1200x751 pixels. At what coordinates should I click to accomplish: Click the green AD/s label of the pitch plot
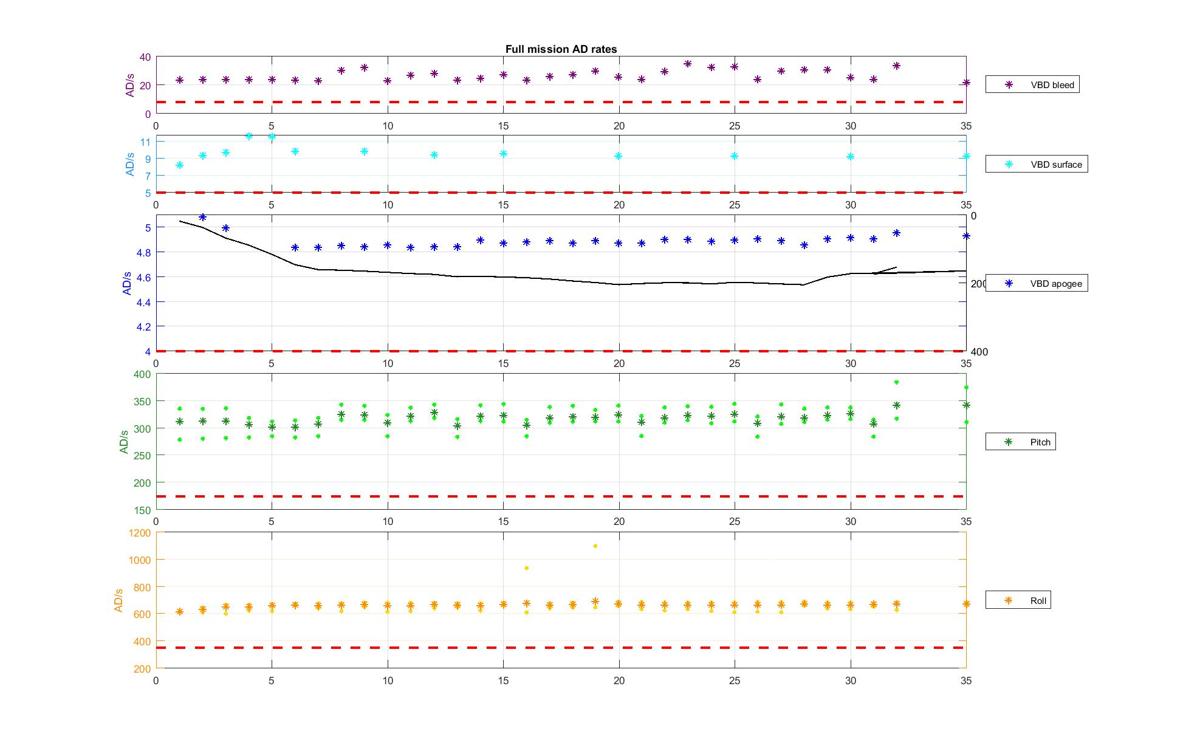click(123, 441)
